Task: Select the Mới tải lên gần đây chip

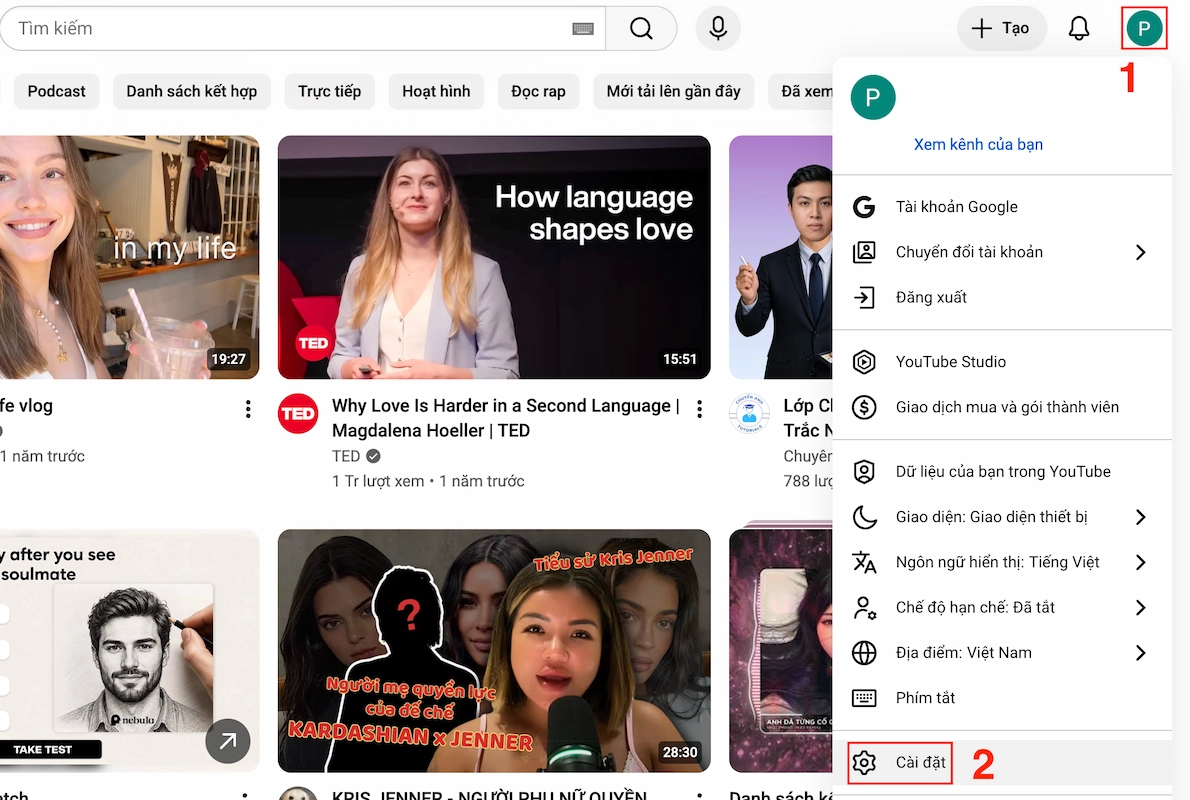Action: 673,92
